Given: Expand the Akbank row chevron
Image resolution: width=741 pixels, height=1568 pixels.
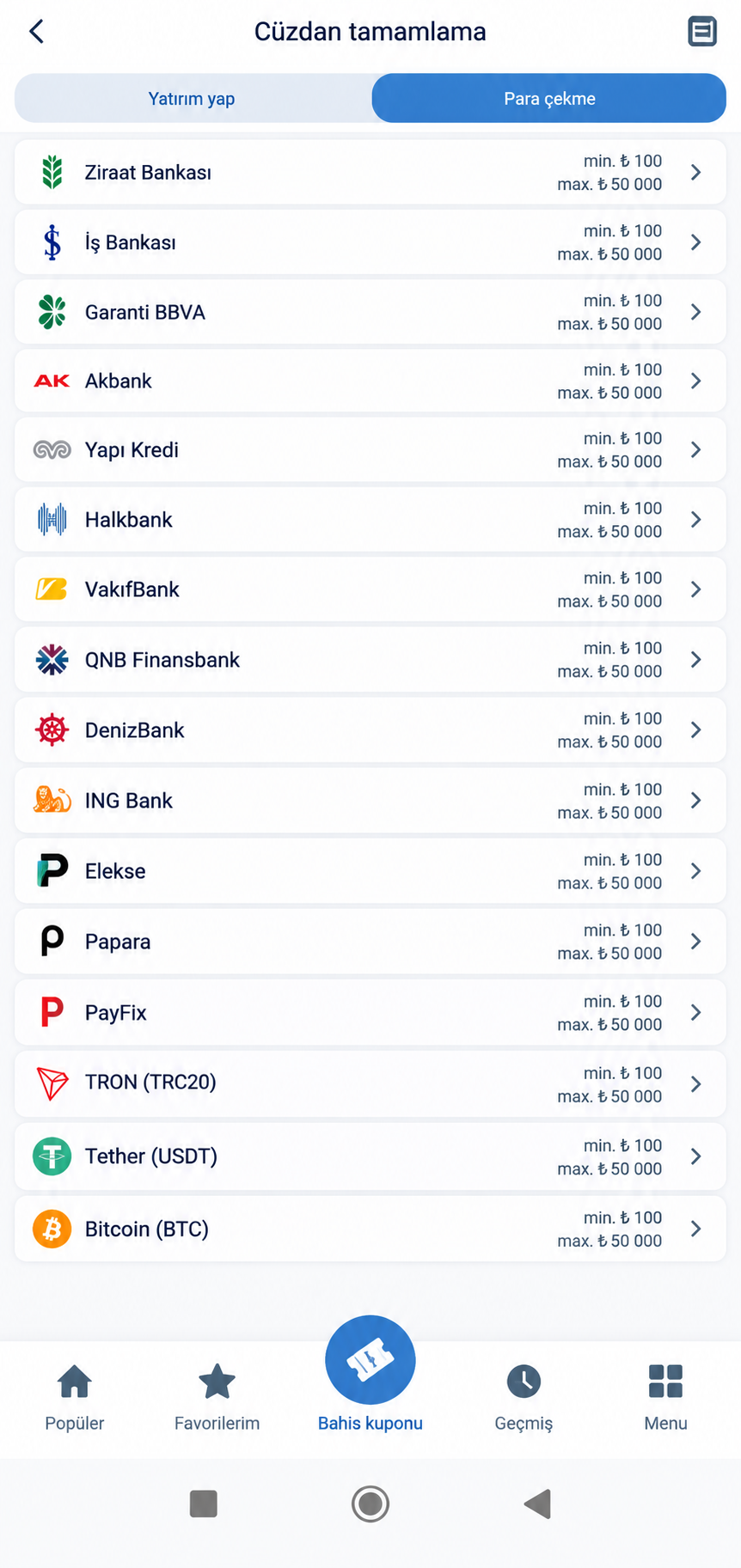Looking at the screenshot, I should click(x=696, y=381).
